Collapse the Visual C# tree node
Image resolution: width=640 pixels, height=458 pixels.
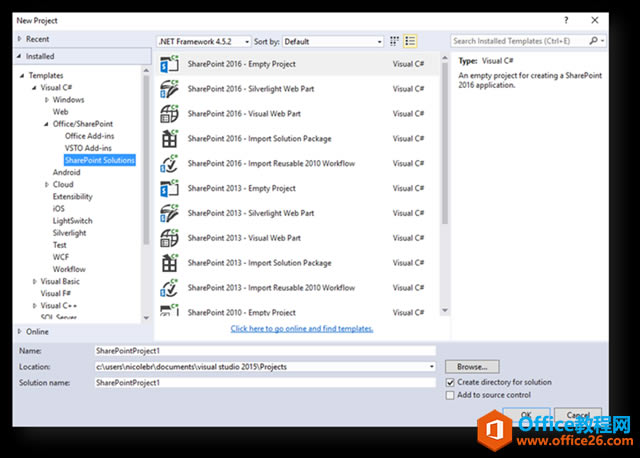point(35,87)
